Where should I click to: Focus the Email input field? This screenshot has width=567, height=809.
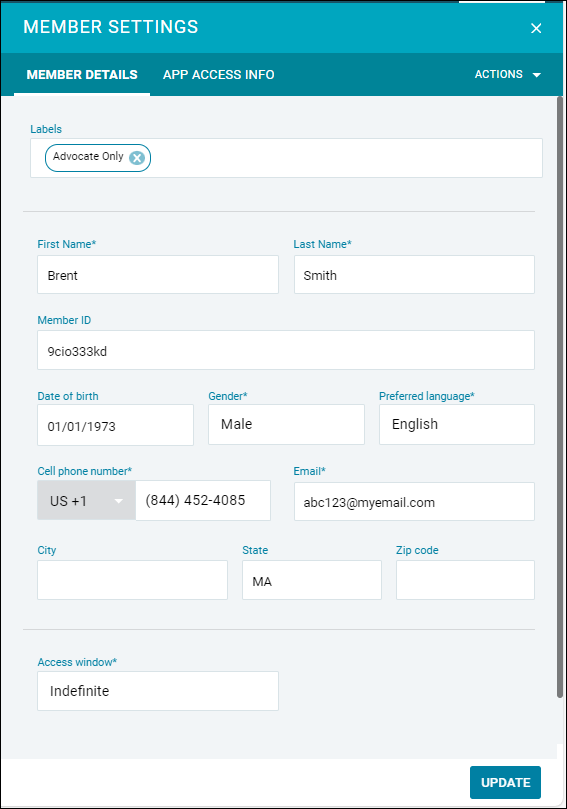coord(414,501)
